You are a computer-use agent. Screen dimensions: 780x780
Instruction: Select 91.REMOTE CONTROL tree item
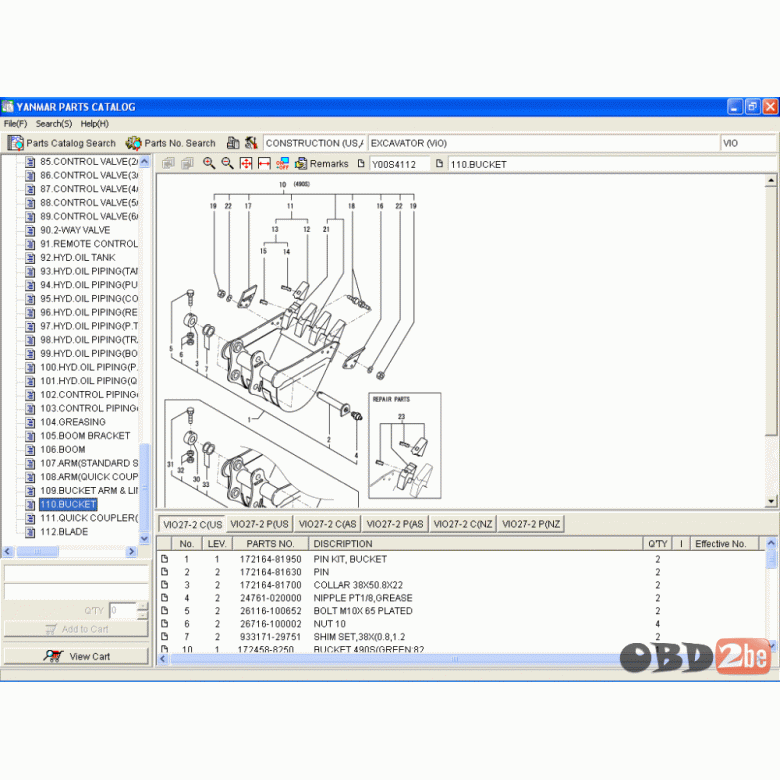89,244
